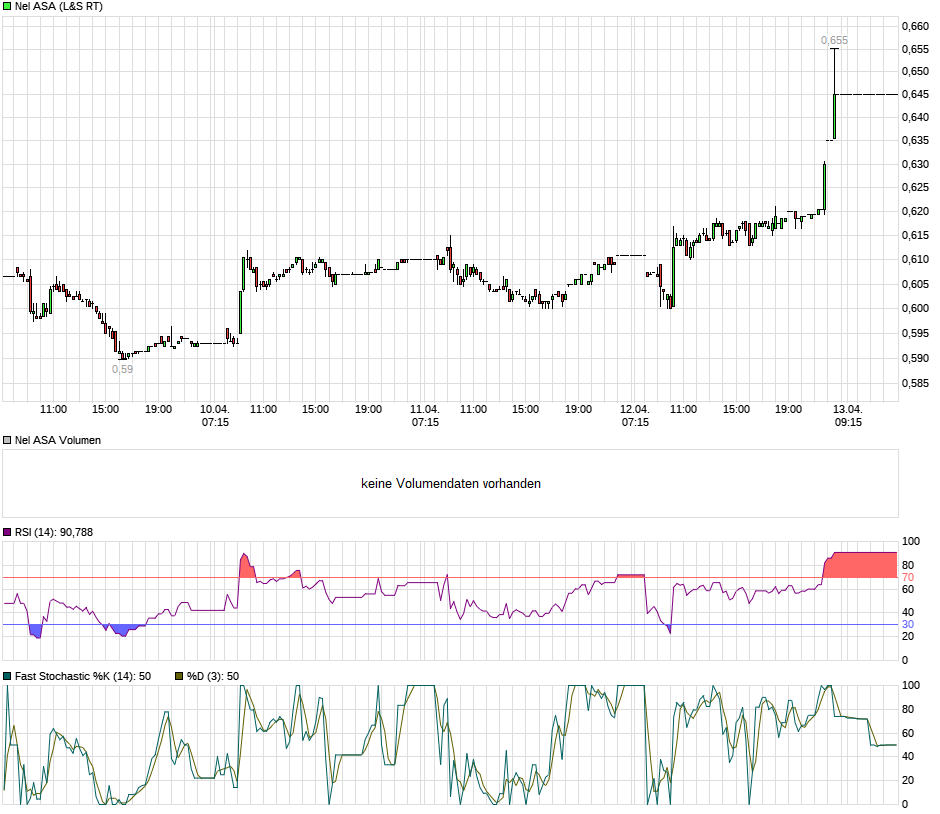Screen dimensions: 940x814
Task: Click the teal Fast Stochastic %K legend square
Action: pos(7,676)
